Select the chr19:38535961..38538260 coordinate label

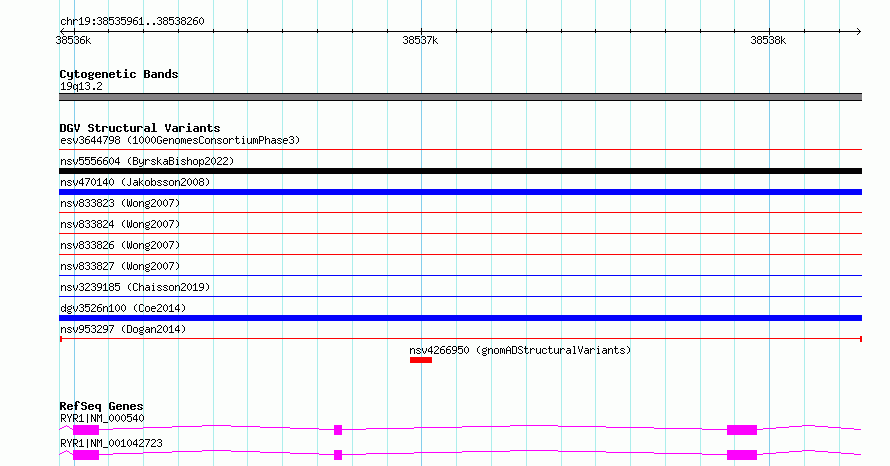point(132,22)
